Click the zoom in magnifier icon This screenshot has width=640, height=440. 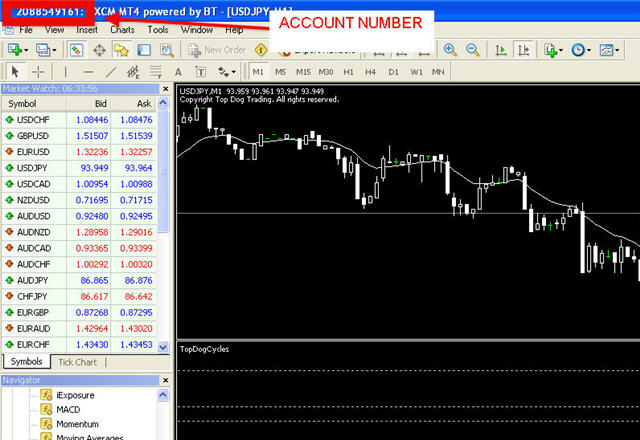tap(450, 50)
